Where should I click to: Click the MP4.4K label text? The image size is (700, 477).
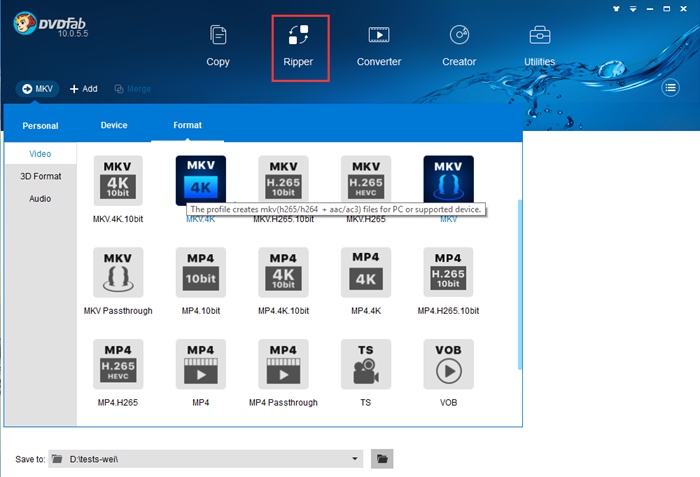pyautogui.click(x=366, y=310)
